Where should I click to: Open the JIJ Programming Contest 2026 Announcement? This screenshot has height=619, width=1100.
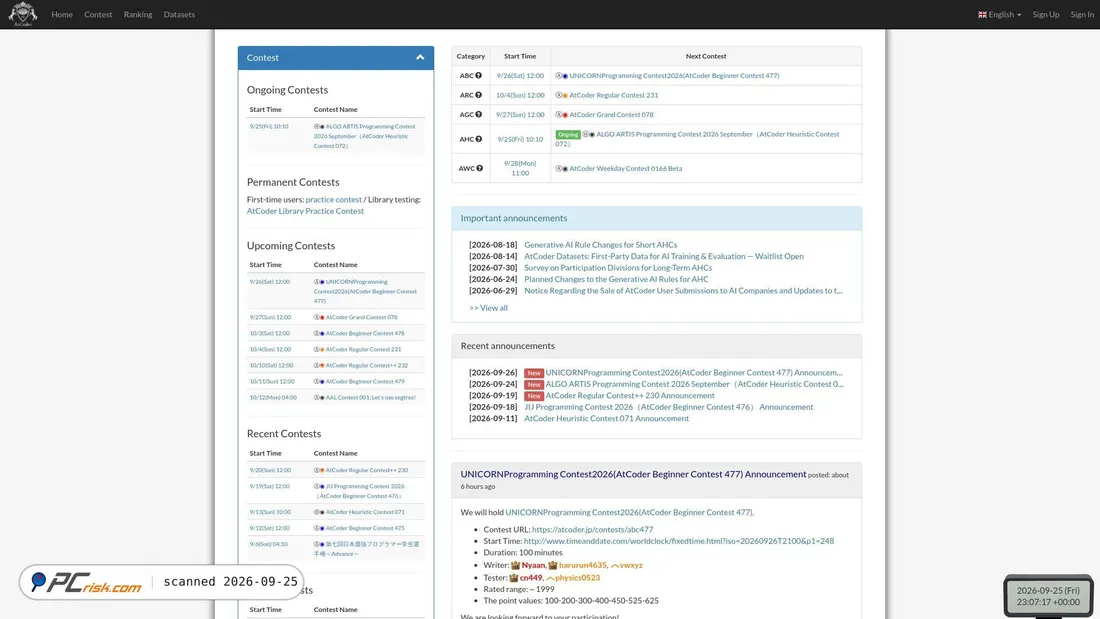coord(669,407)
